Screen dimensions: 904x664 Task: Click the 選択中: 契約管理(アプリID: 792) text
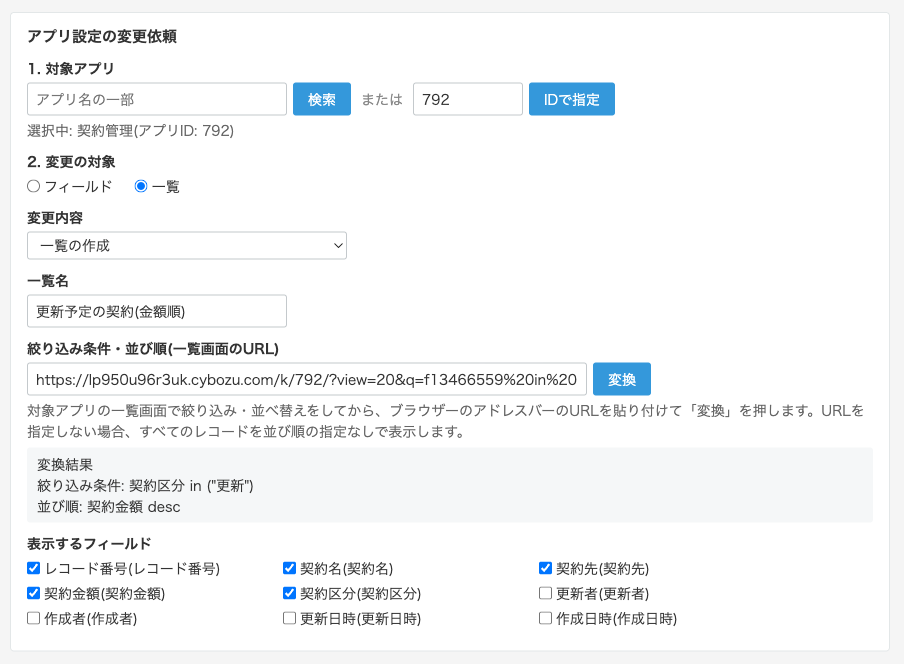[x=130, y=131]
